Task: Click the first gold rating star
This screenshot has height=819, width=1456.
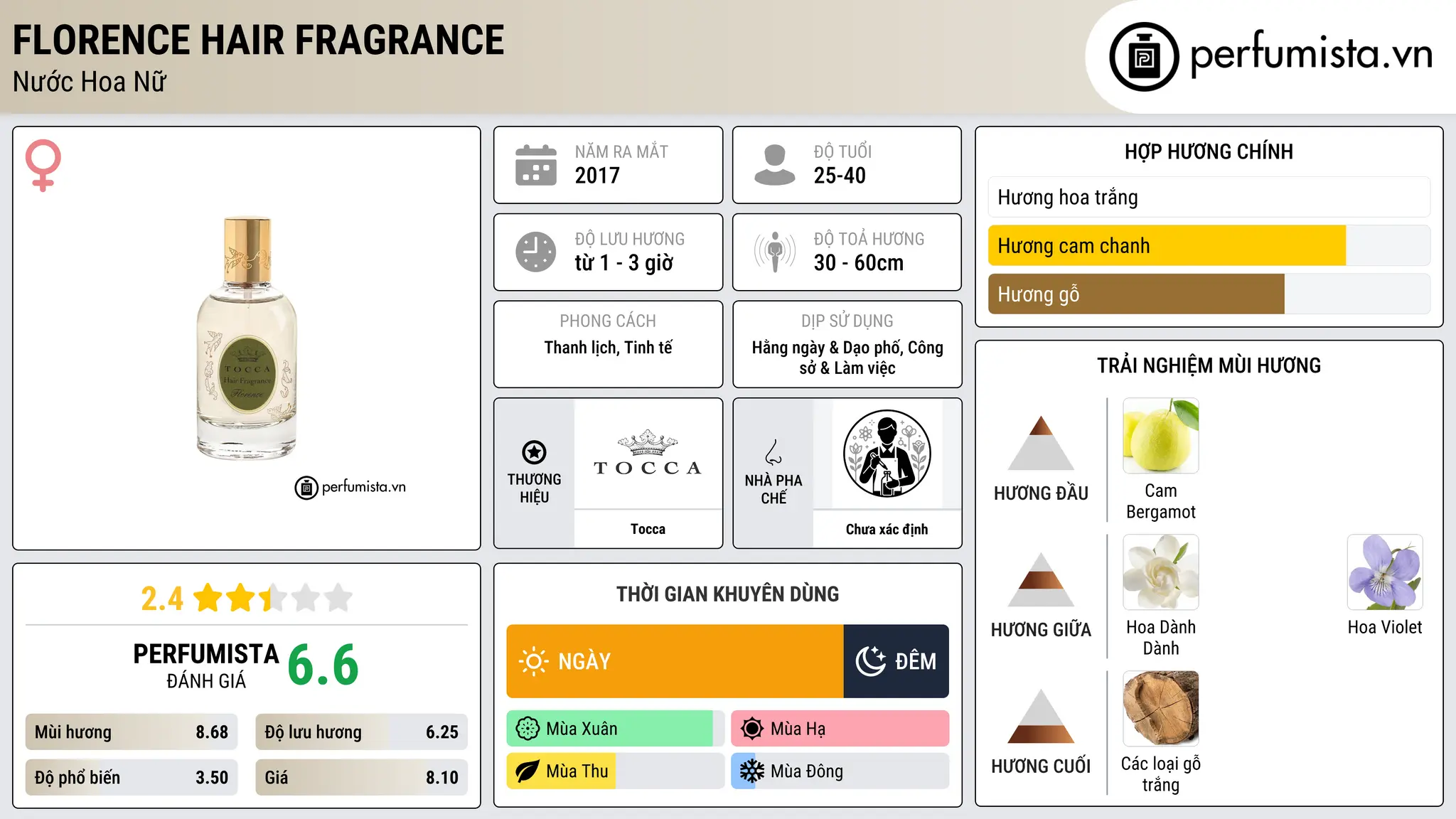Action: 208,598
